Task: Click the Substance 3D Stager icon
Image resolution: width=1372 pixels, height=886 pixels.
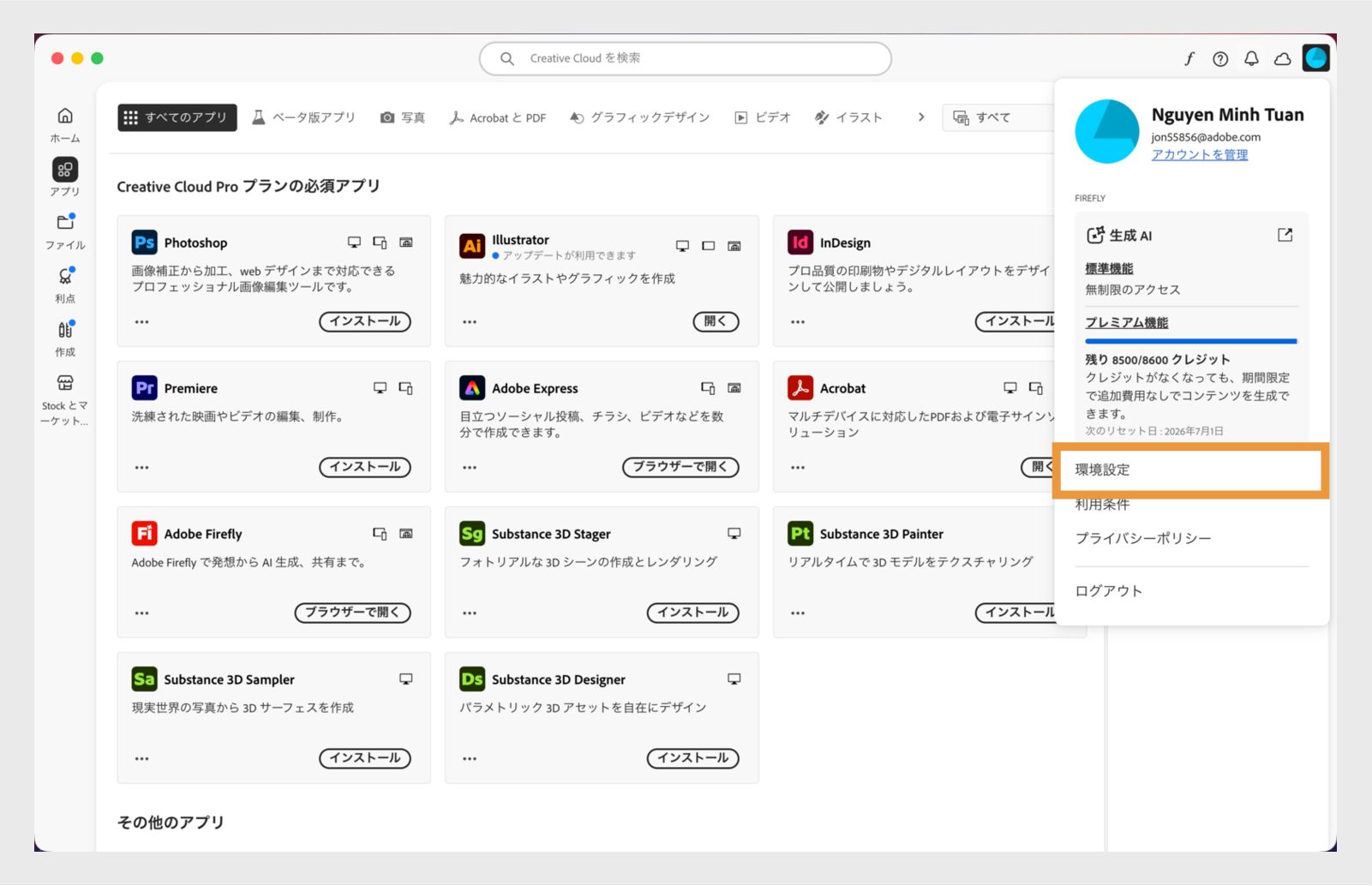Action: 472,534
